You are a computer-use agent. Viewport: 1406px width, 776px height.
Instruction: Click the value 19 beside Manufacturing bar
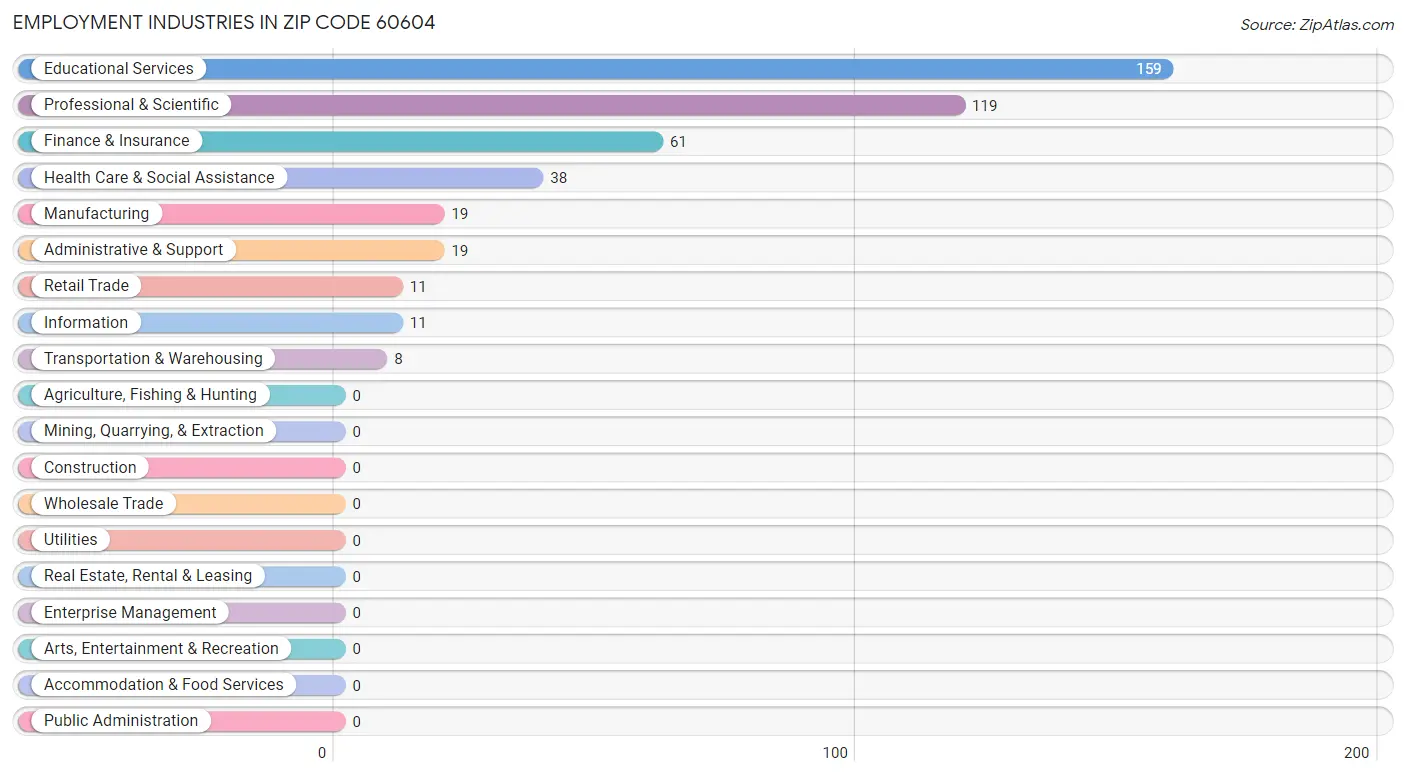coord(459,214)
